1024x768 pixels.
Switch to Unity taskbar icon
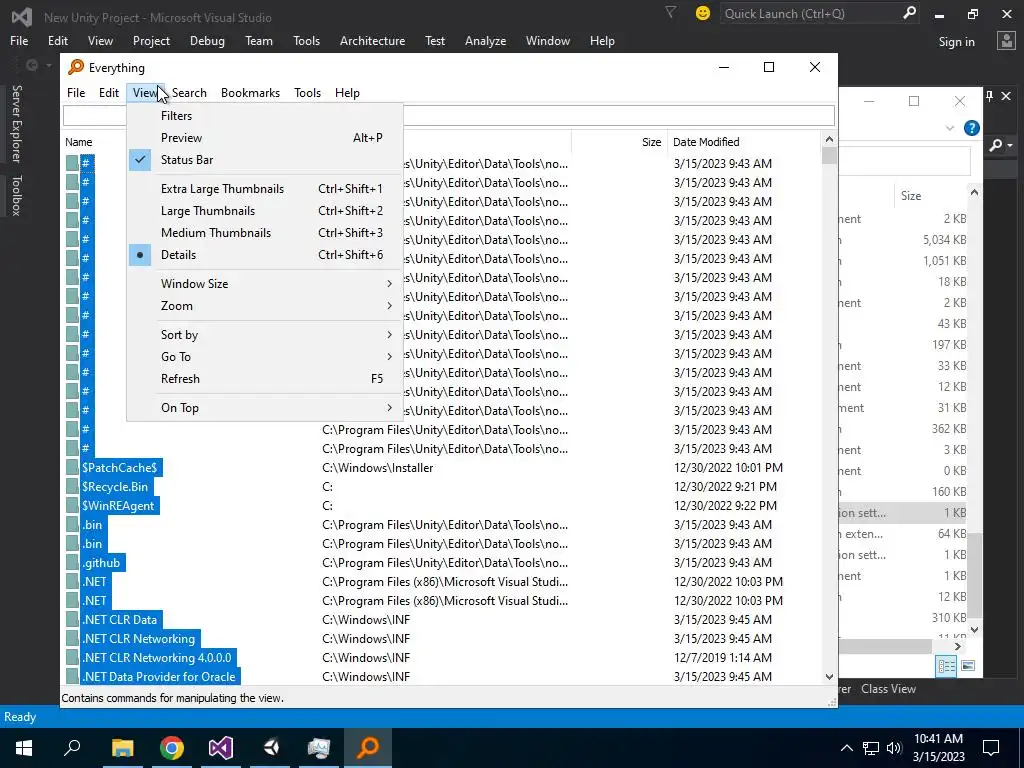(271, 748)
